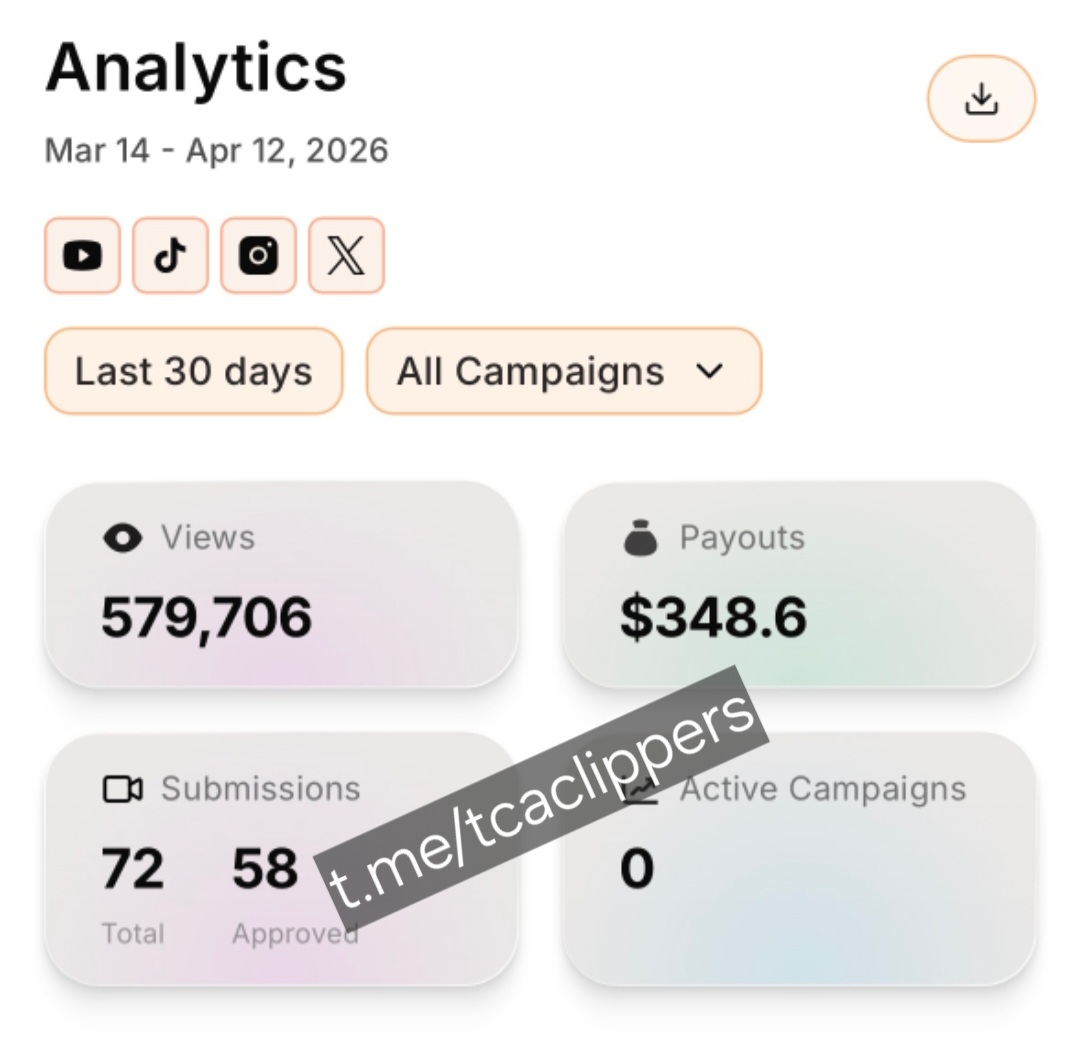The image size is (1080, 1038).
Task: Toggle the TikTok platform filter
Action: (x=170, y=256)
